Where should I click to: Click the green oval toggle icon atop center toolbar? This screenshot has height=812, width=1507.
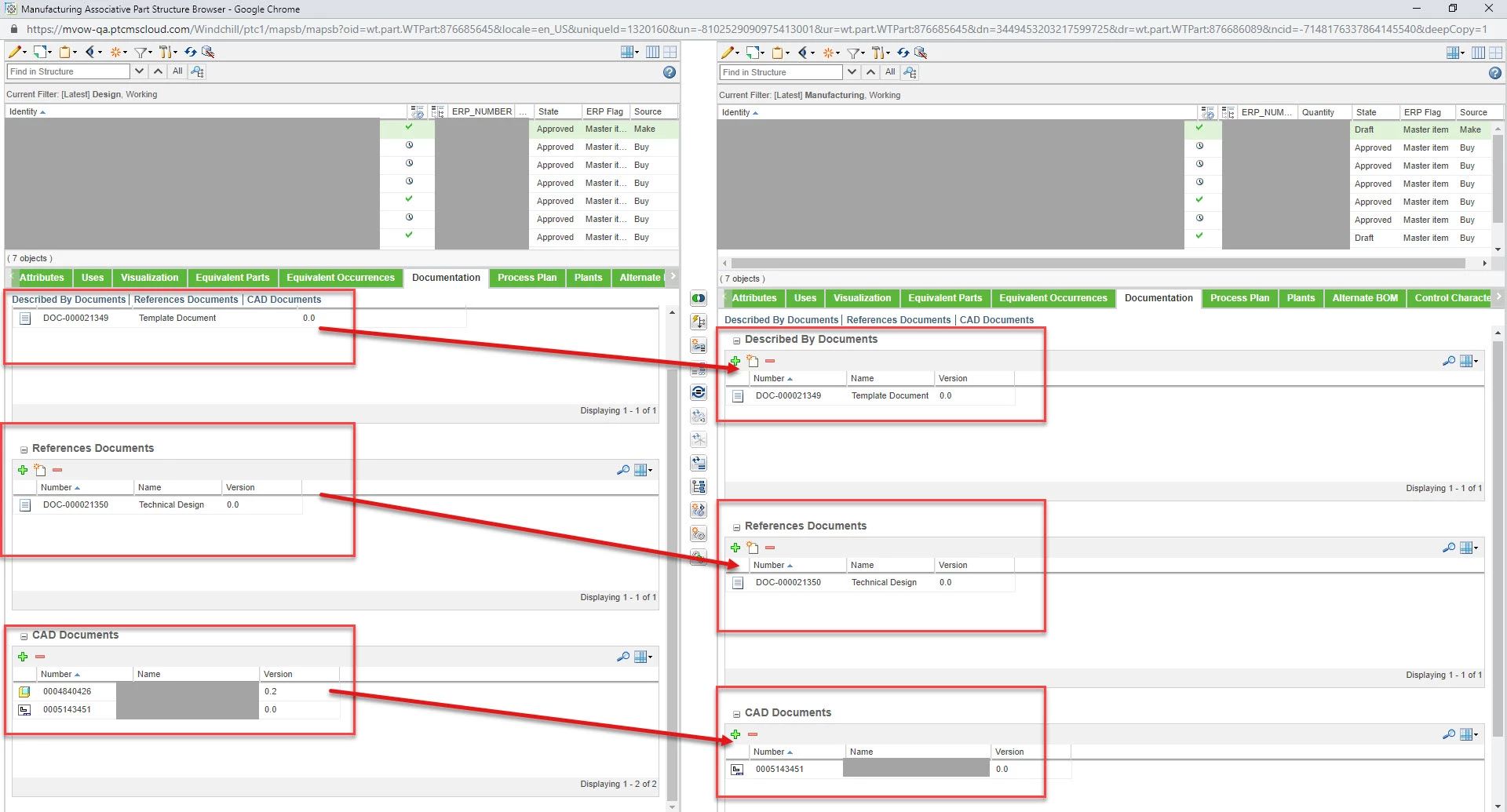[x=699, y=298]
